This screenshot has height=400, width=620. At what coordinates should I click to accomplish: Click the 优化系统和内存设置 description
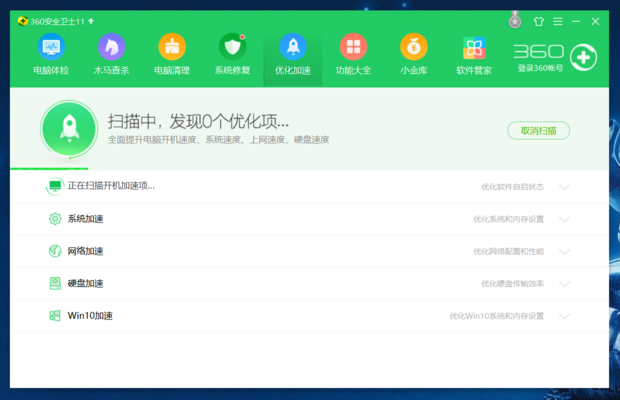point(509,219)
